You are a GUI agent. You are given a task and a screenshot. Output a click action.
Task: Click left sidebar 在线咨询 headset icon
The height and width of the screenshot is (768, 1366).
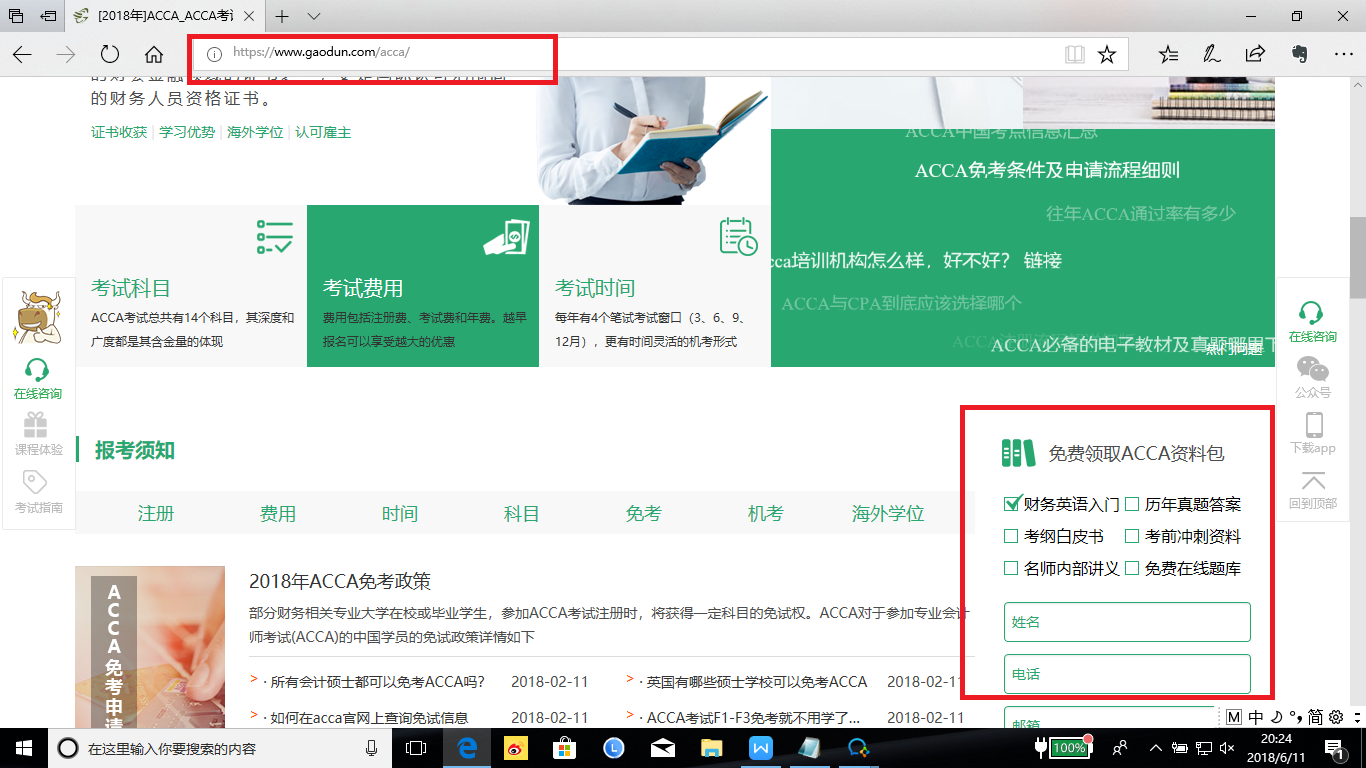pos(38,370)
